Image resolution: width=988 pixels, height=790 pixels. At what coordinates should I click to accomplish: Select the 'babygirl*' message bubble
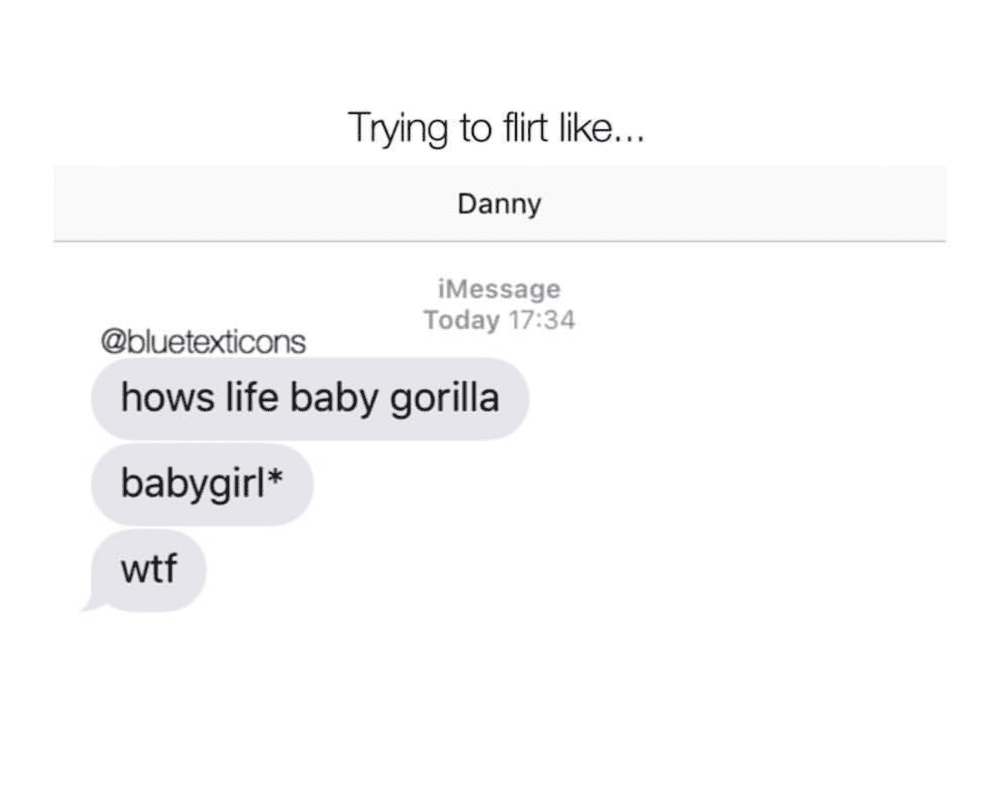[202, 484]
